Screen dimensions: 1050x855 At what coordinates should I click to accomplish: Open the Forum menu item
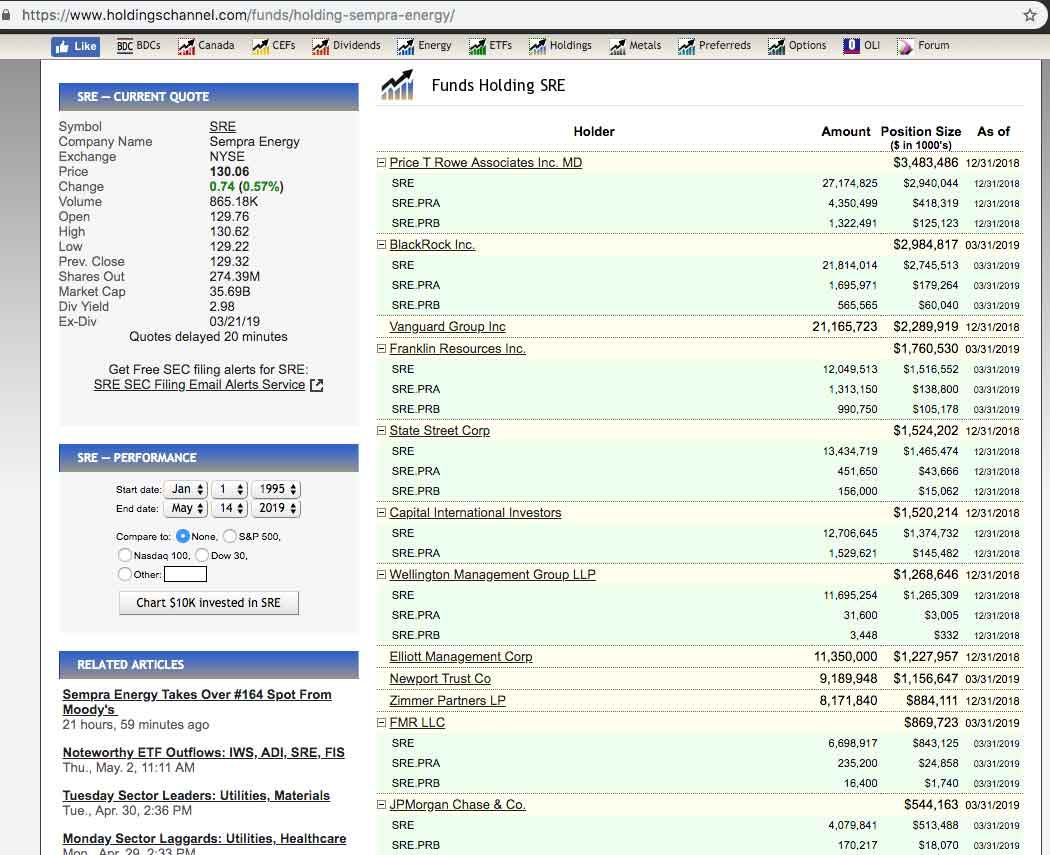[x=933, y=46]
